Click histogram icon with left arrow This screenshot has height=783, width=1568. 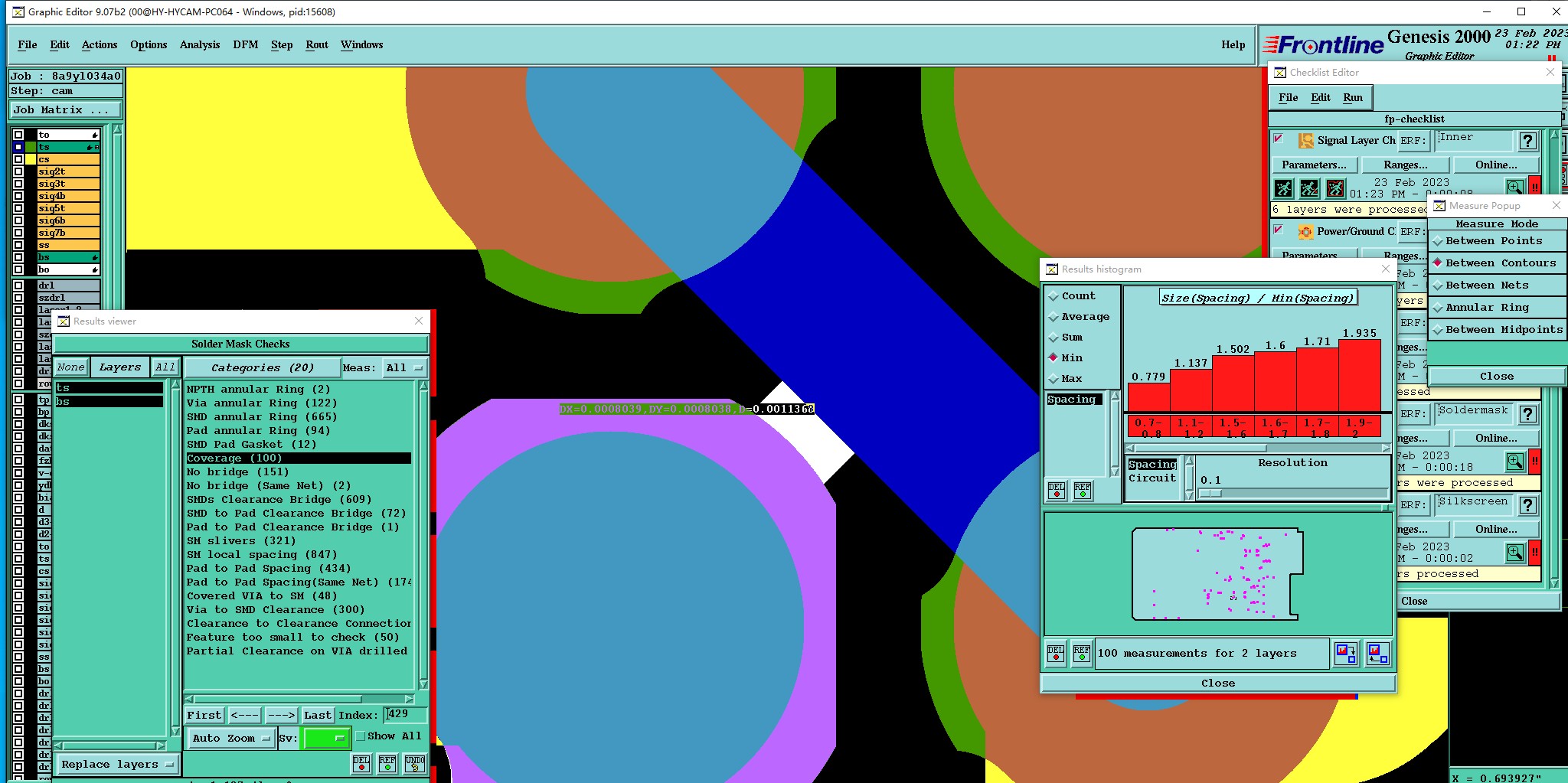tap(1377, 653)
